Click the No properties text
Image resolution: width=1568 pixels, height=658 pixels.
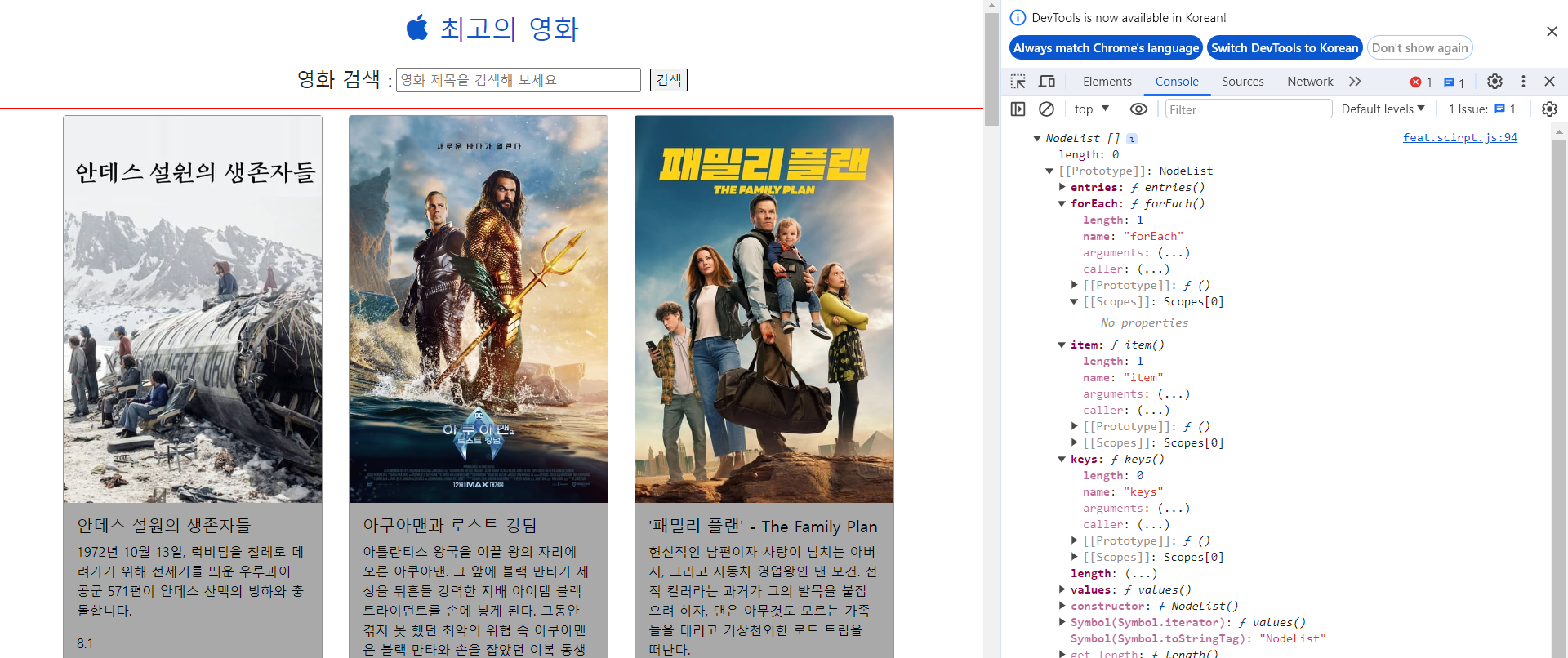[x=1144, y=322]
